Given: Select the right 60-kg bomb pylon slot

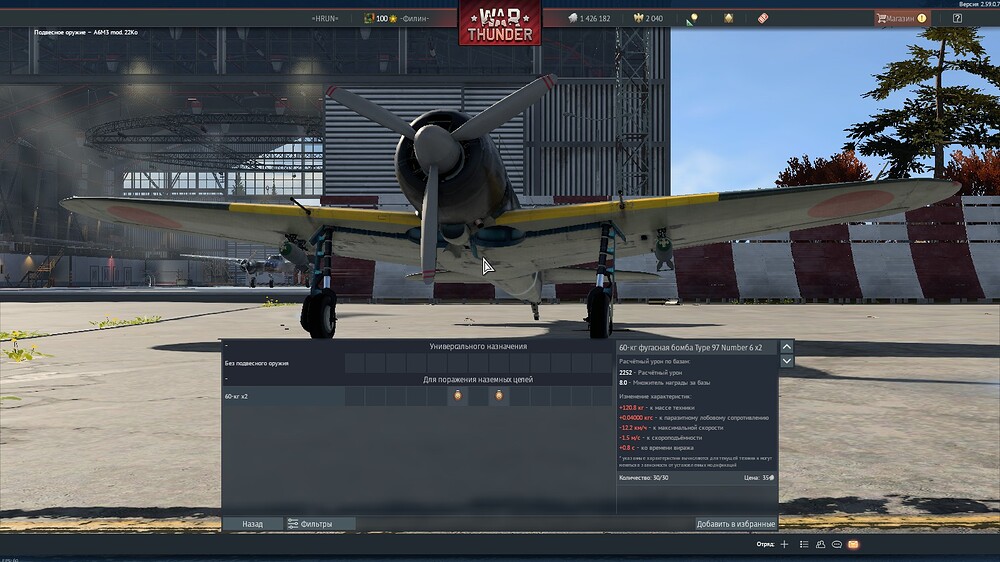Looking at the screenshot, I should point(499,396).
